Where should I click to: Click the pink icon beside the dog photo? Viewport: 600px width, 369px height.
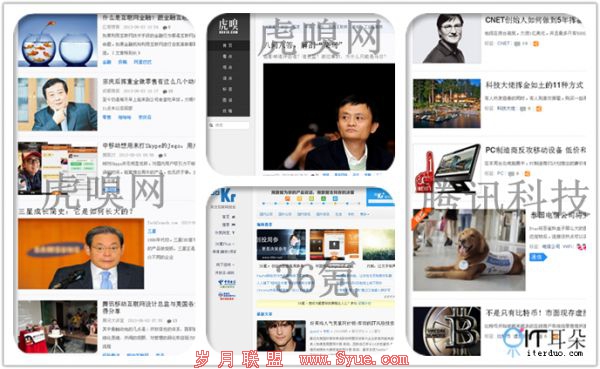[581, 247]
